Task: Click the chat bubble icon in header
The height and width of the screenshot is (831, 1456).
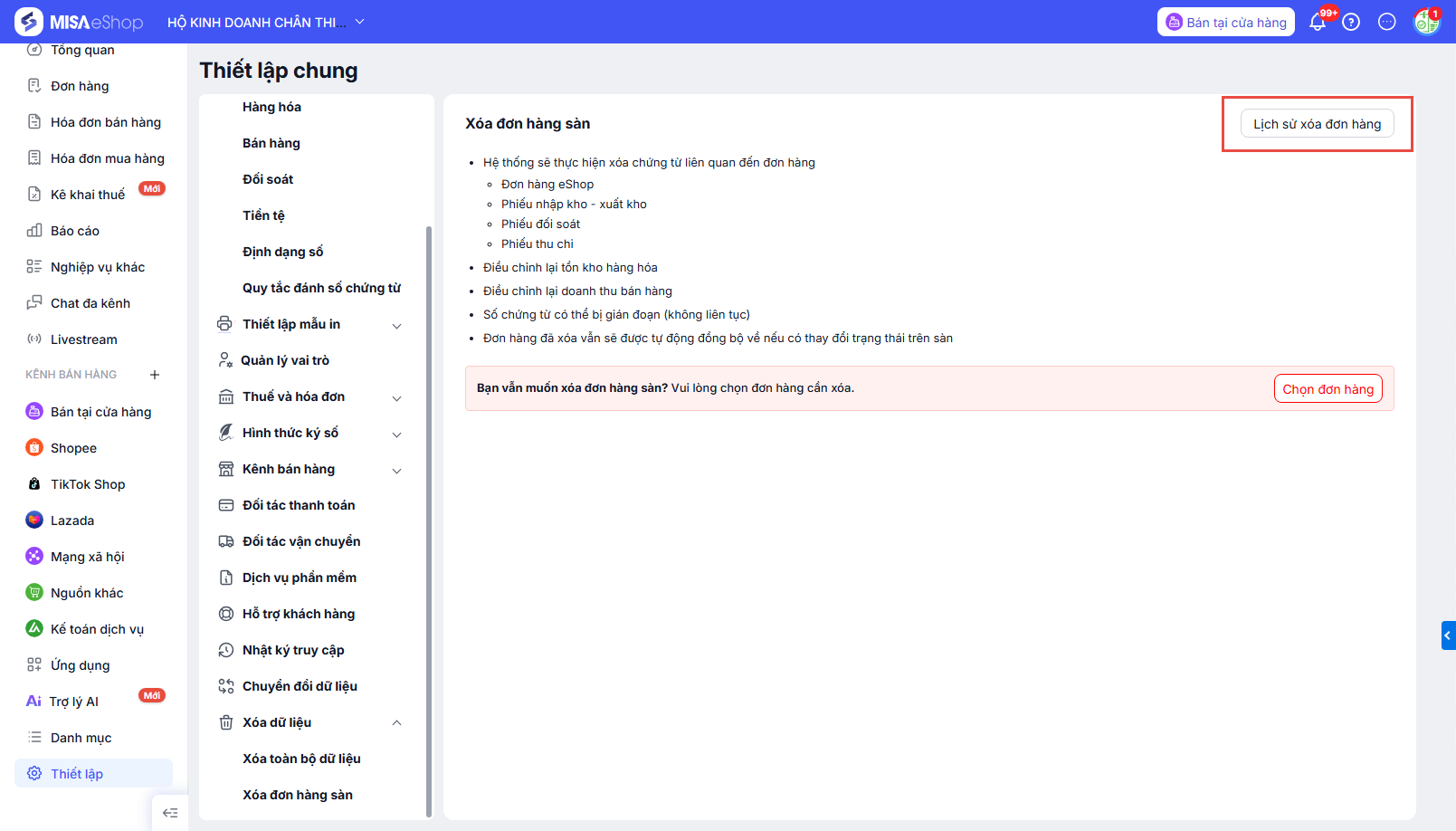Action: 1386,23
